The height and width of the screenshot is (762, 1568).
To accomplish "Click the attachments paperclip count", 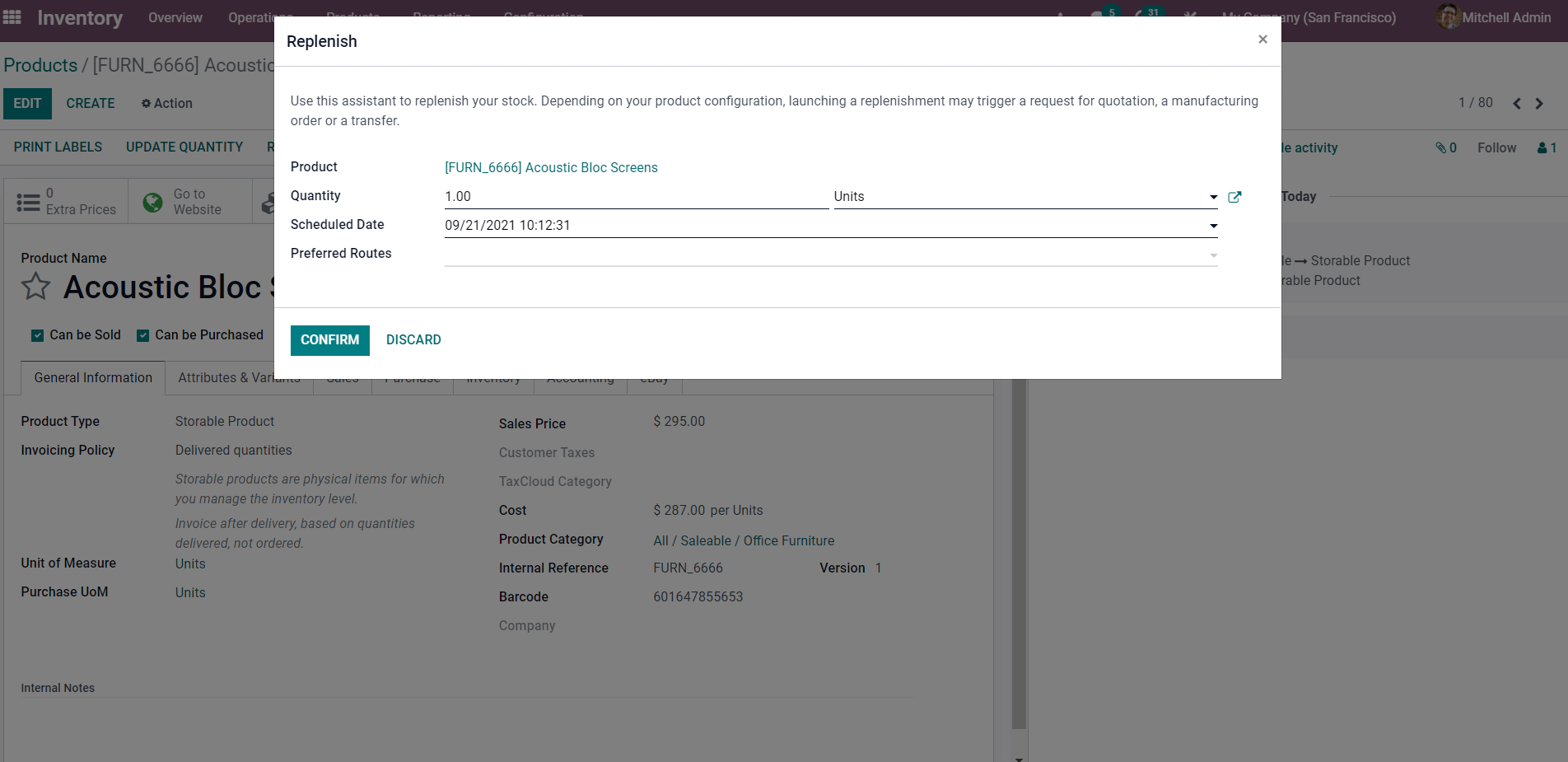I will click(x=1446, y=147).
